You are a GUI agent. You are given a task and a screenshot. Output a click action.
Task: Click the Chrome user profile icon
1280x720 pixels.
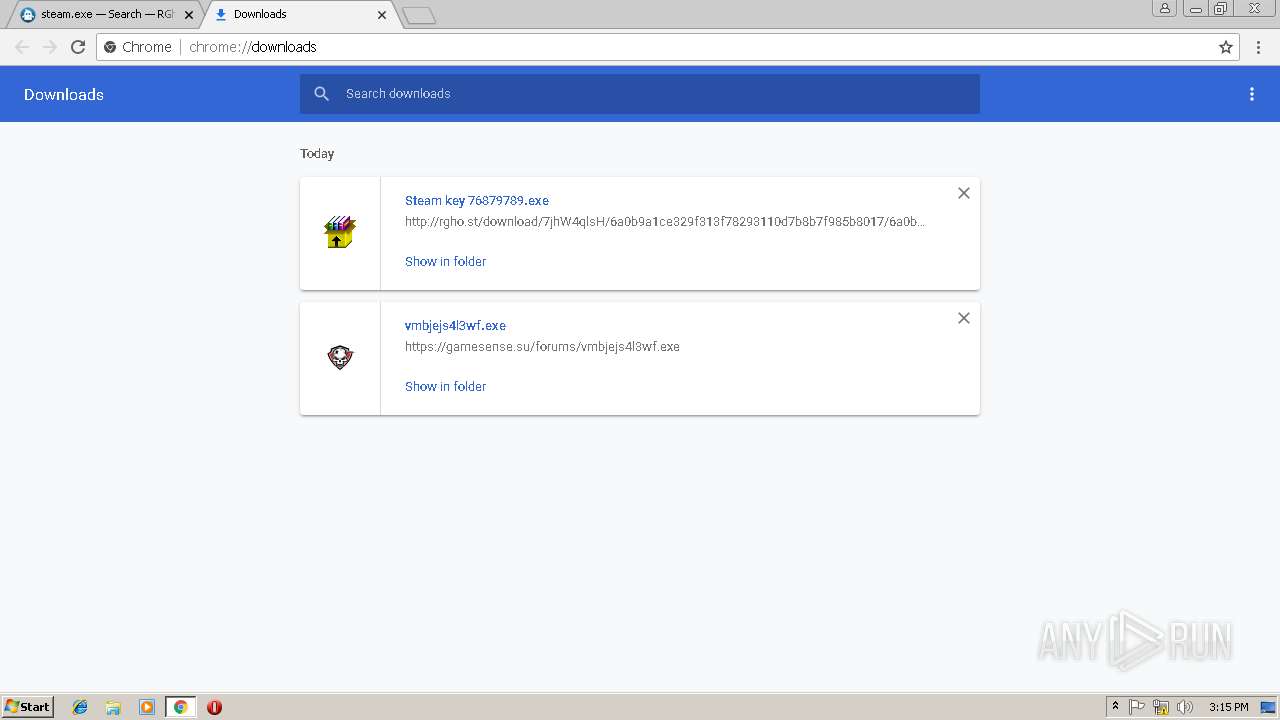coord(1164,8)
